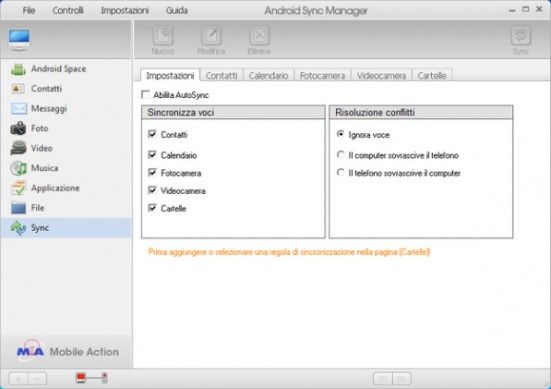Switch to the Fotocamera tab
The width and height of the screenshot is (551, 389).
322,76
